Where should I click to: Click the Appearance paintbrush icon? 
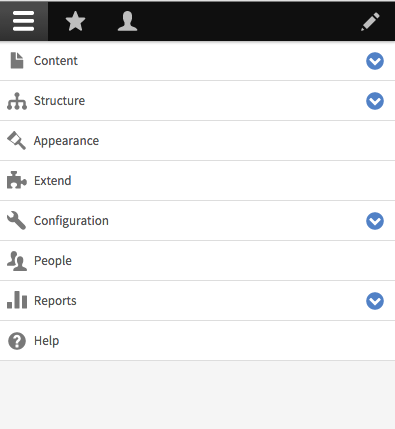point(17,141)
